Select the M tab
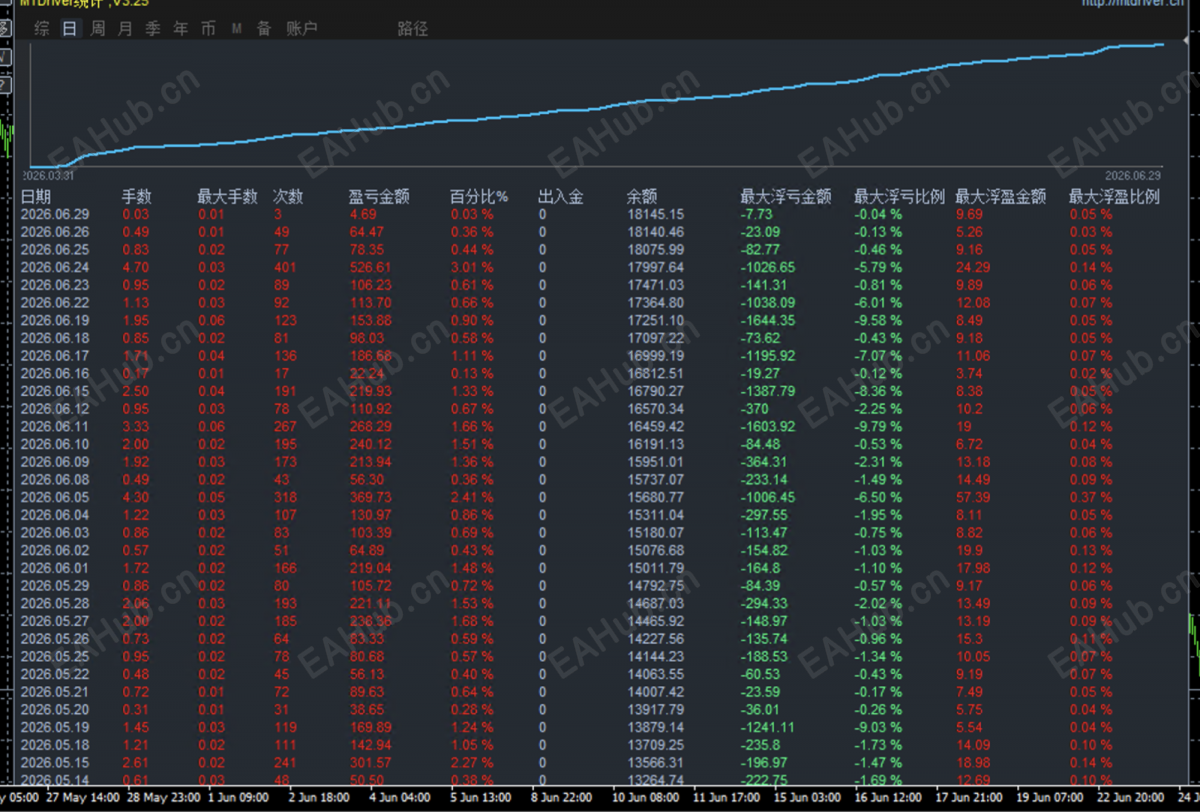This screenshot has width=1200, height=812. (237, 29)
